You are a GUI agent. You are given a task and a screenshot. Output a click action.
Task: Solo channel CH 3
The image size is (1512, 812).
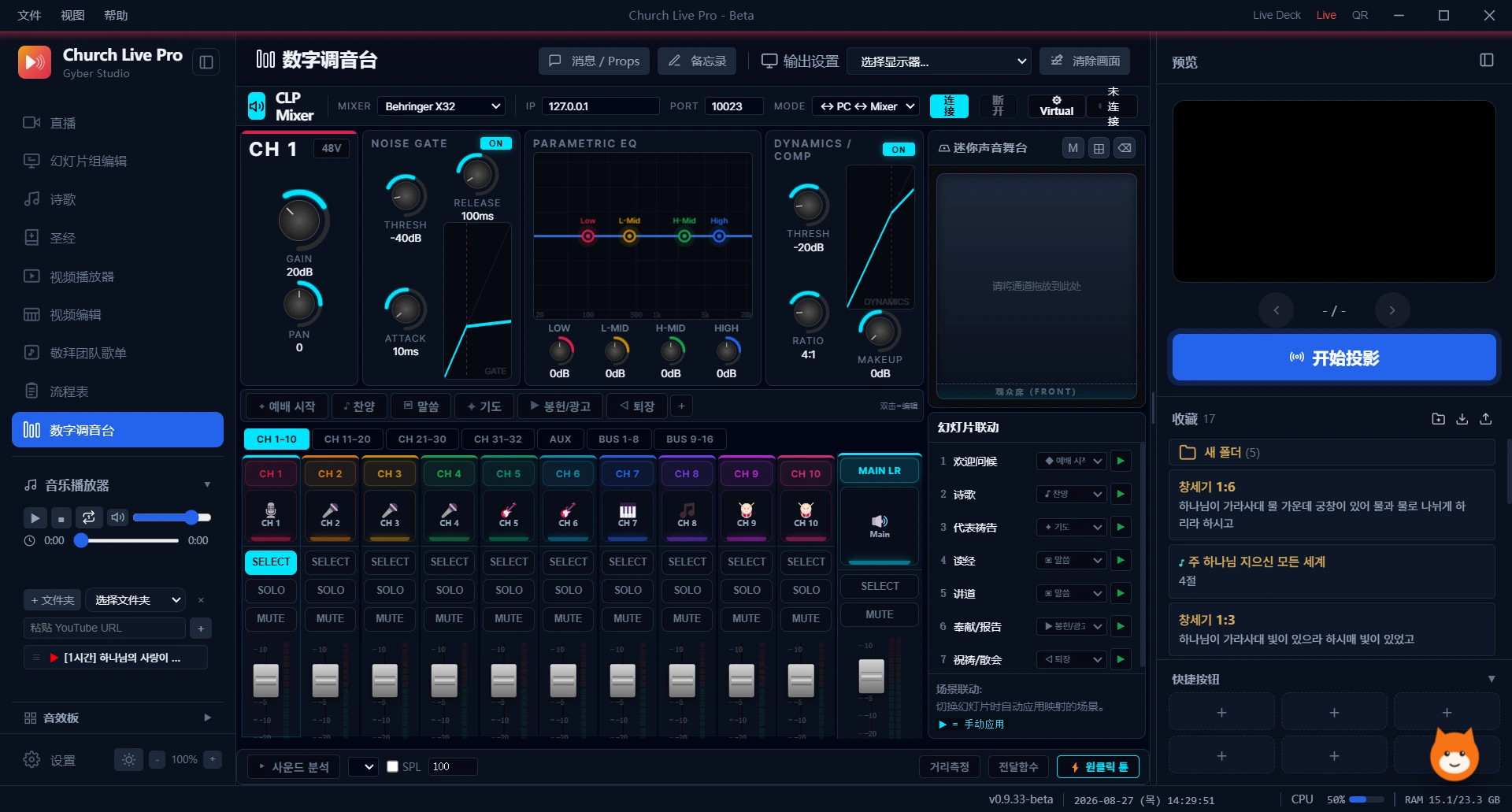pos(390,590)
